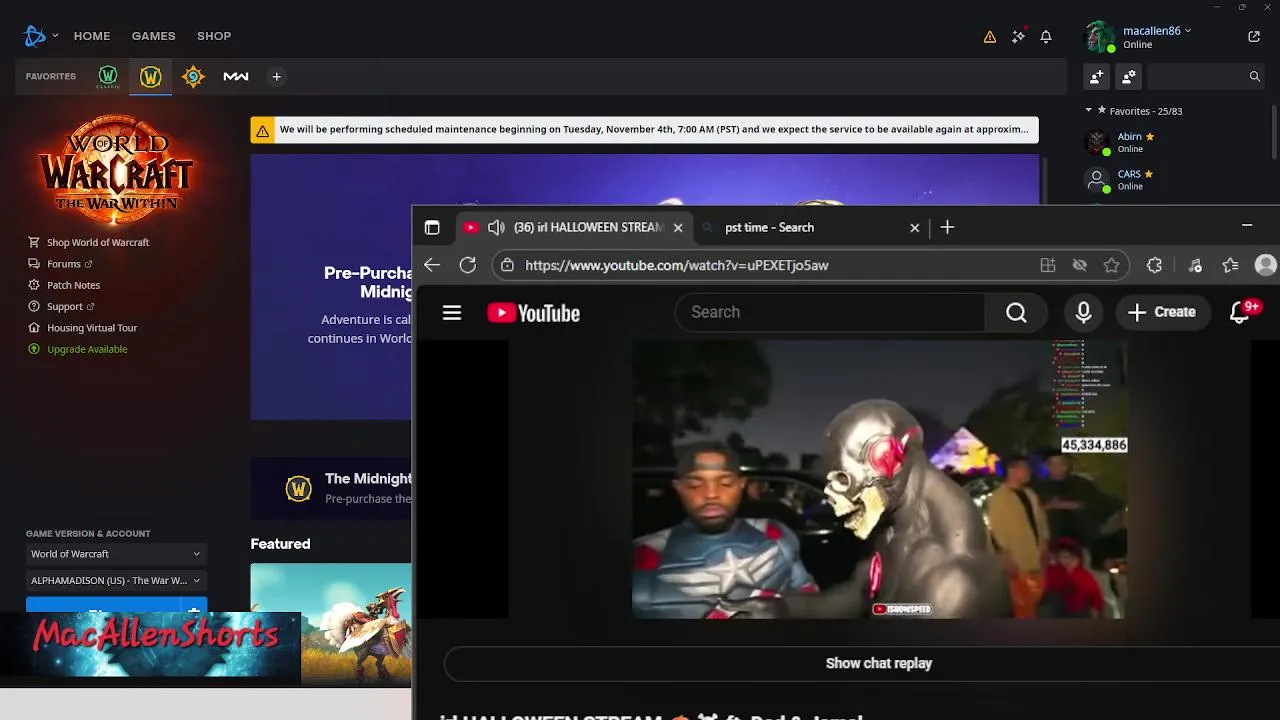Open a new browser tab
Screen dimensions: 1280x720
pyautogui.click(x=947, y=228)
